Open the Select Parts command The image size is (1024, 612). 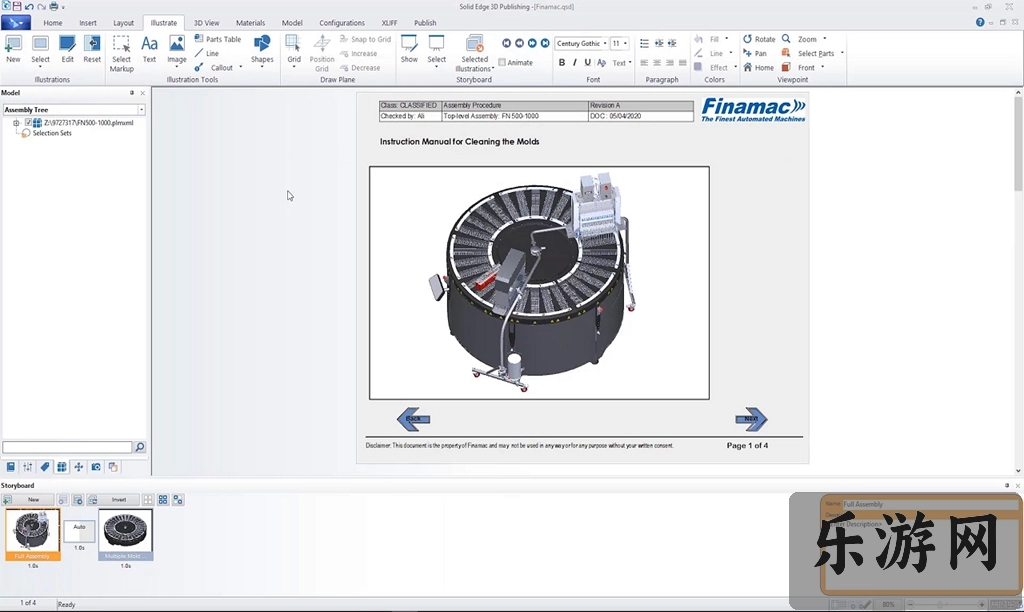(808, 54)
